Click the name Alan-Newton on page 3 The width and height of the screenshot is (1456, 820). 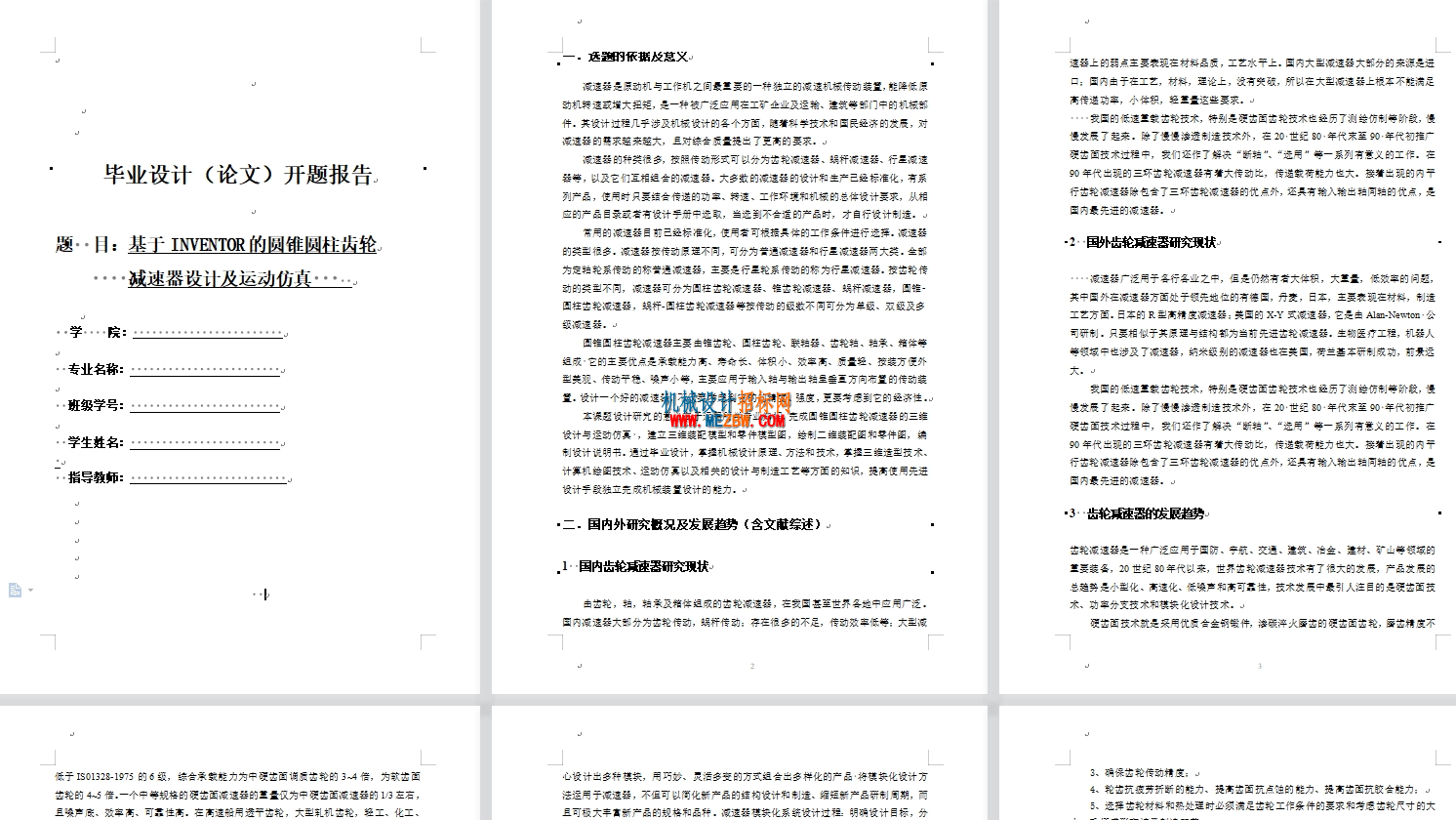tap(1395, 315)
